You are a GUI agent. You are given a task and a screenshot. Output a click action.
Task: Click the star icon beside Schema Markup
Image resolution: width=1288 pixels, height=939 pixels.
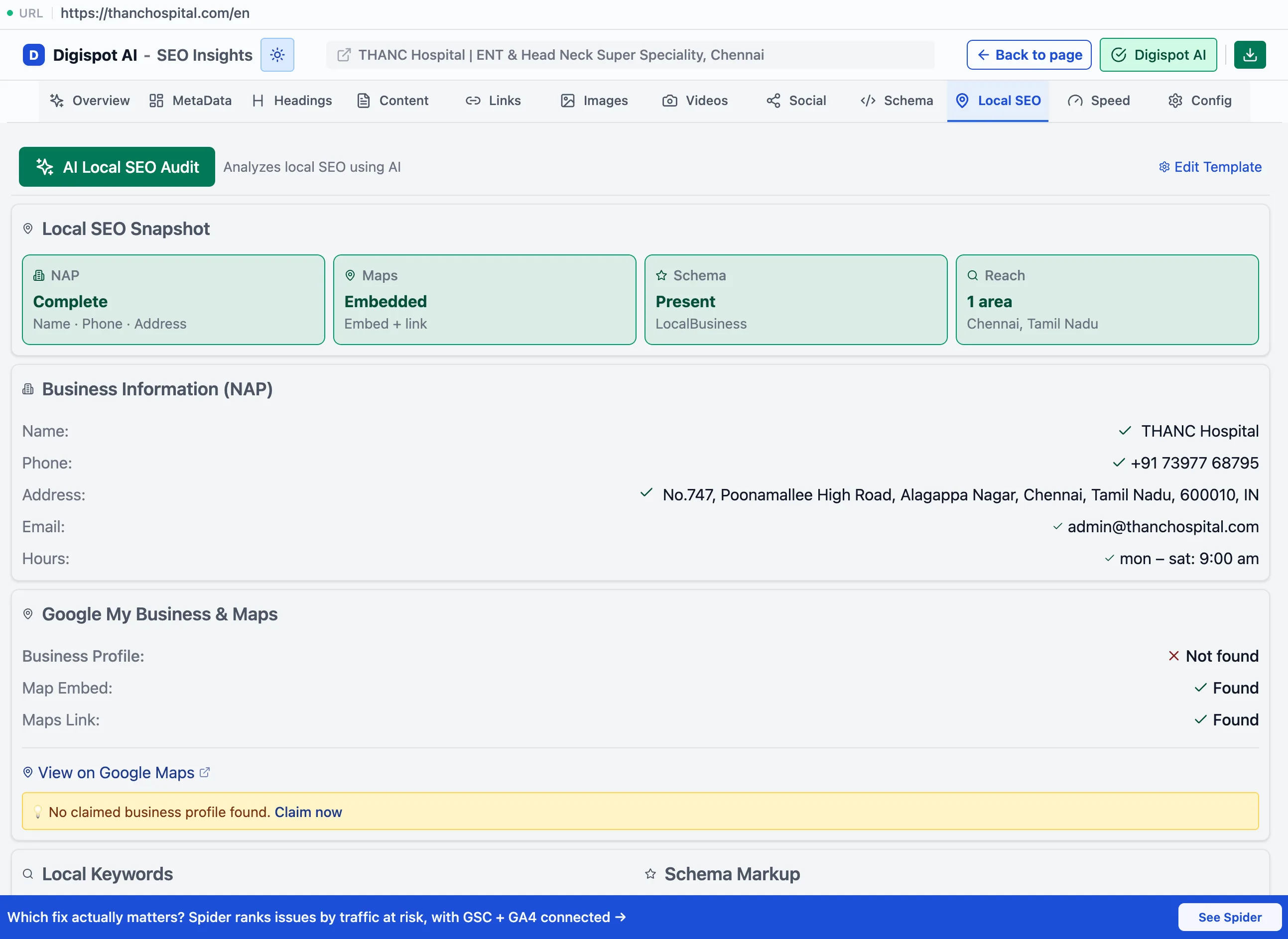(650, 874)
